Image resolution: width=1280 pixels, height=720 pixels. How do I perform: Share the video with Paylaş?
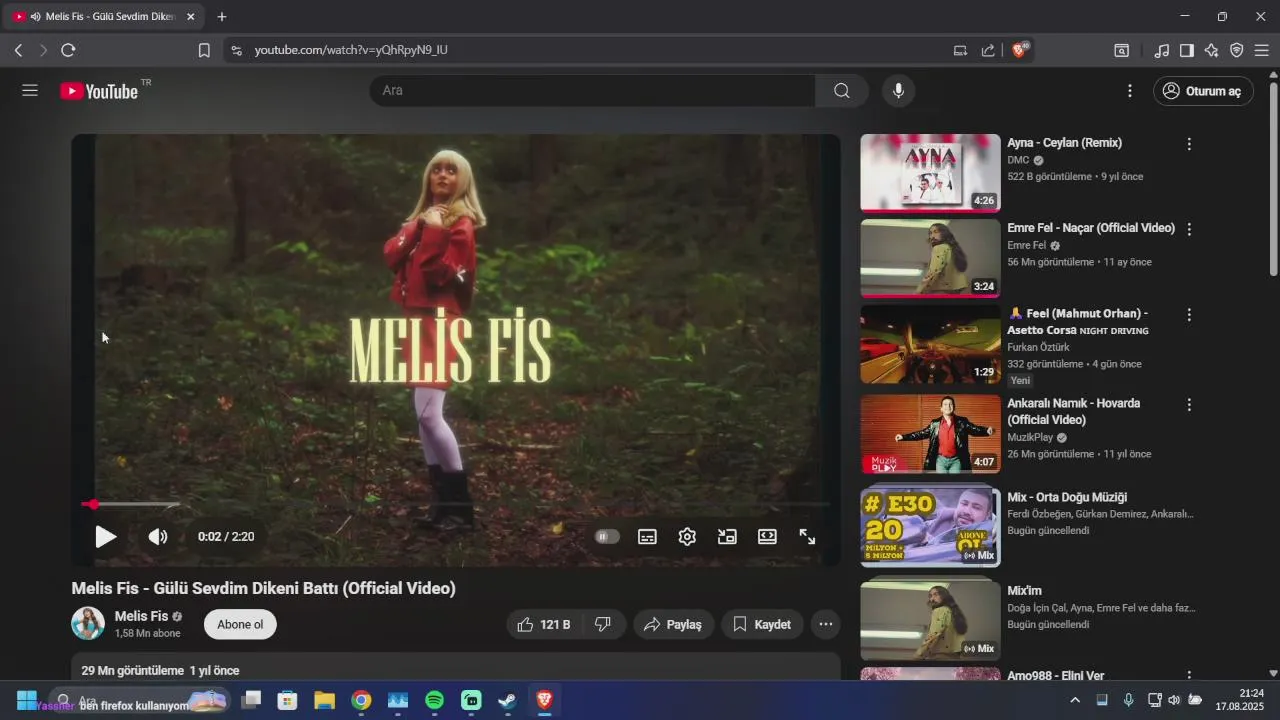[673, 625]
